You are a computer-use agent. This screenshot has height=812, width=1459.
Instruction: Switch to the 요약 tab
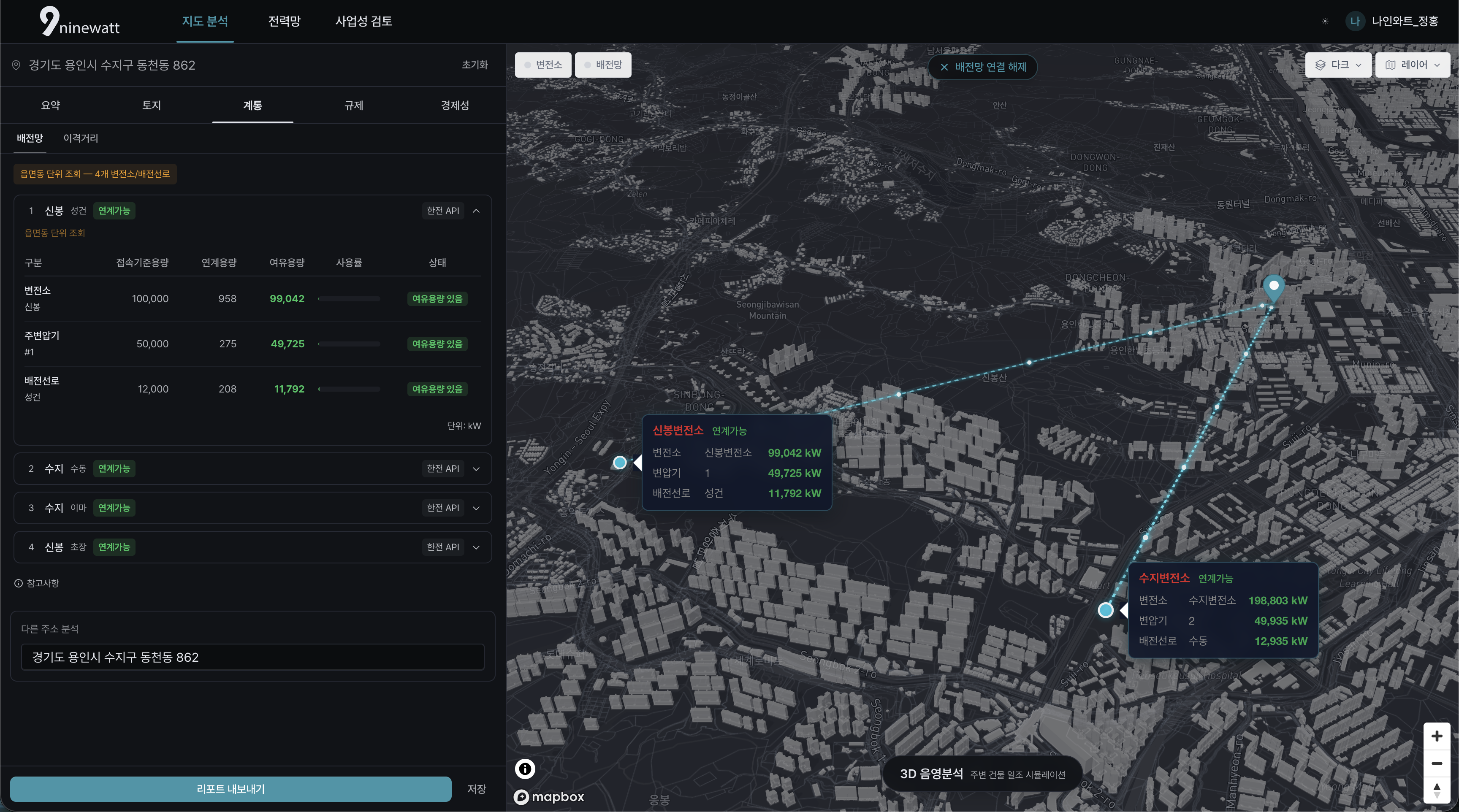point(50,106)
